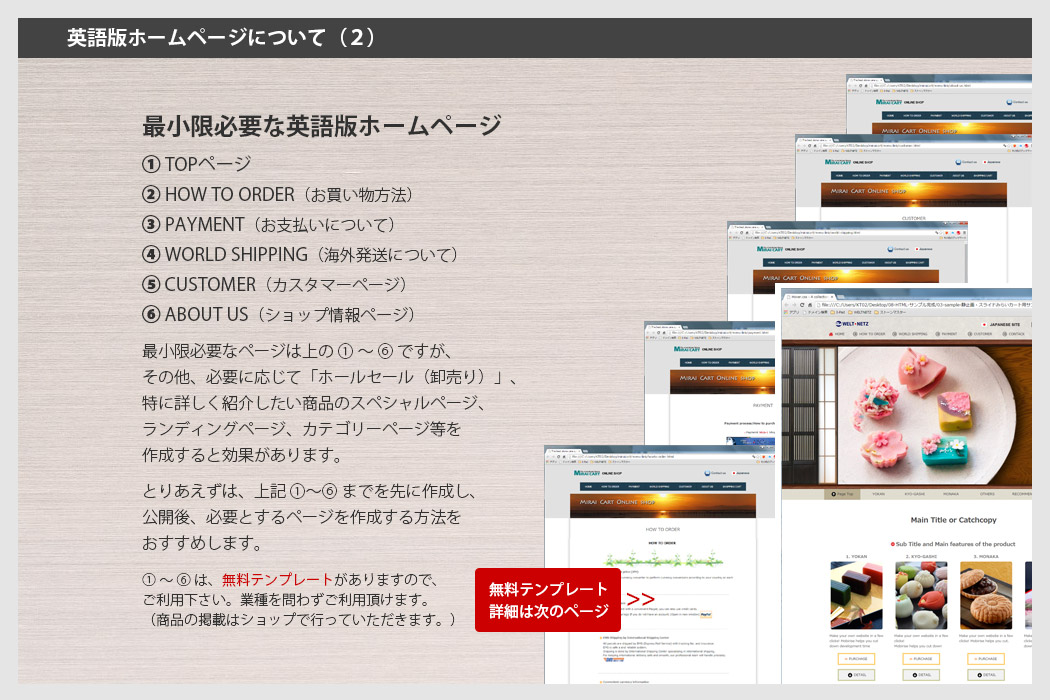Image resolution: width=1050 pixels, height=700 pixels.
Task: Click the browser back arrow in Welt-Netz window
Action: [786, 305]
